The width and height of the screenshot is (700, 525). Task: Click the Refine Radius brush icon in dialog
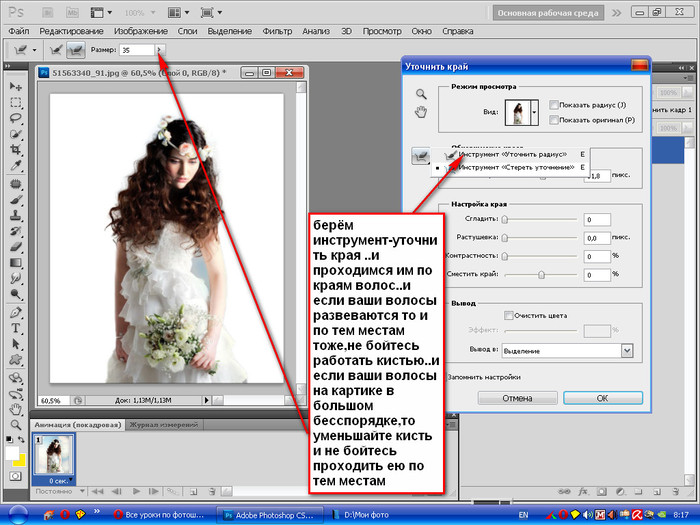click(x=422, y=155)
